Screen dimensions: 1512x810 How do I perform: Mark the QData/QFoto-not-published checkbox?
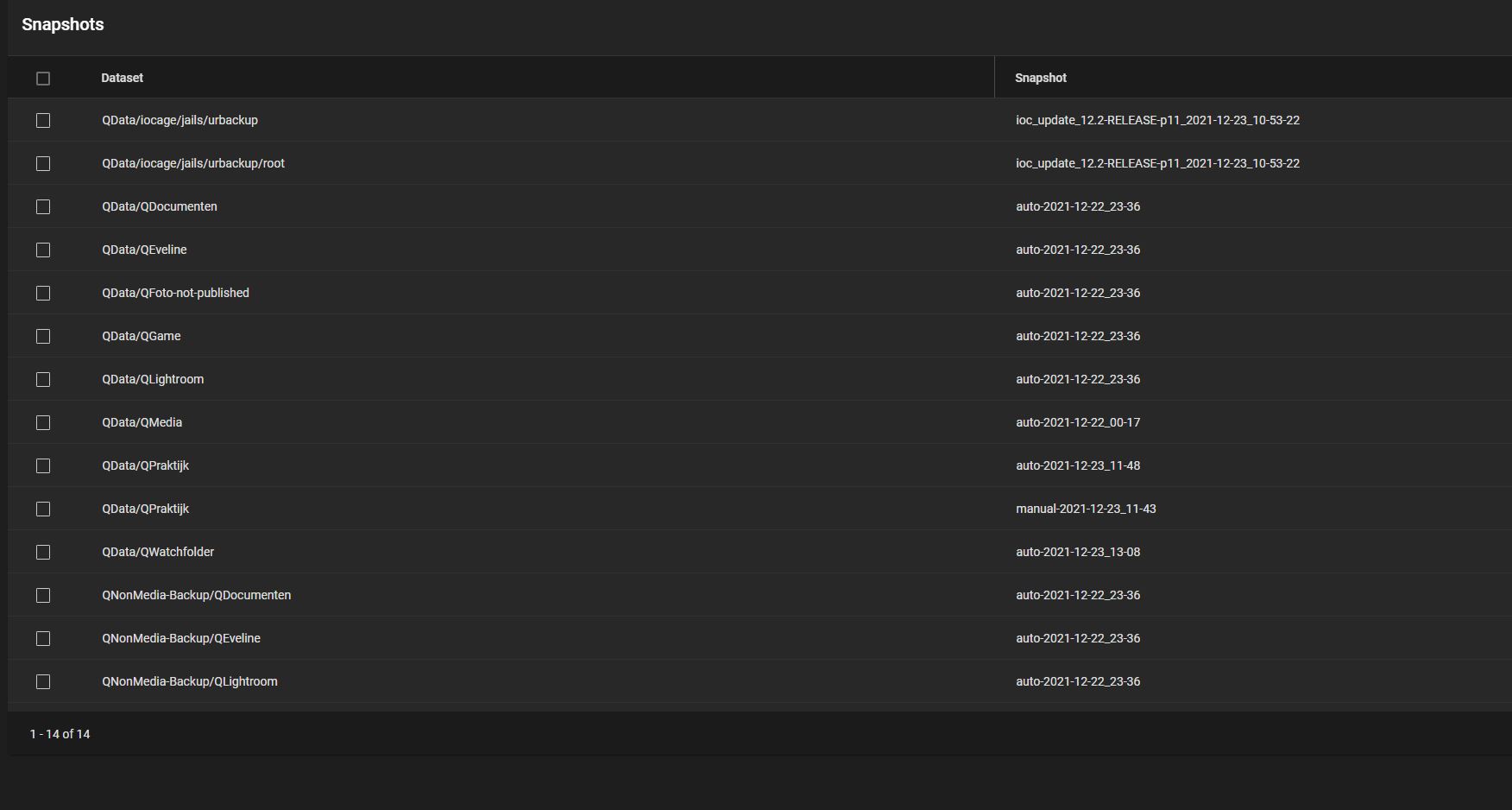click(43, 293)
